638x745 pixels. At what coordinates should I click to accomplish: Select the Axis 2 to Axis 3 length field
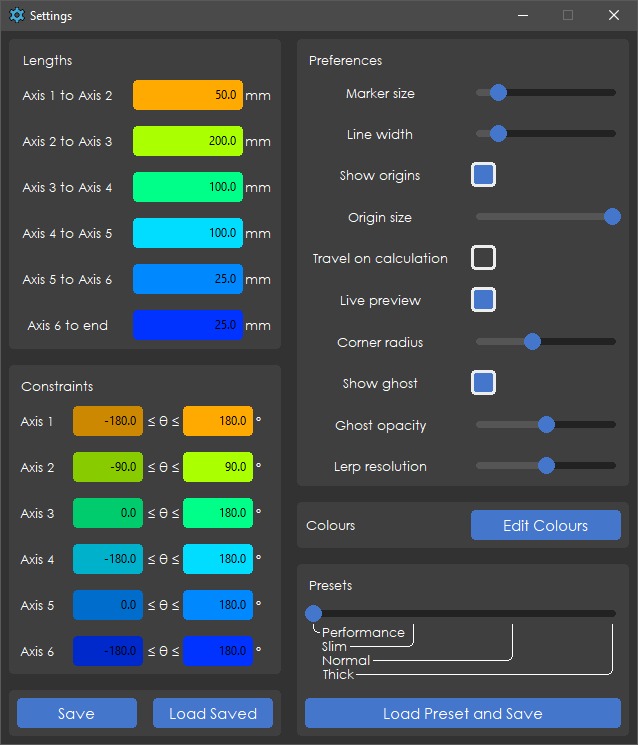[188, 141]
